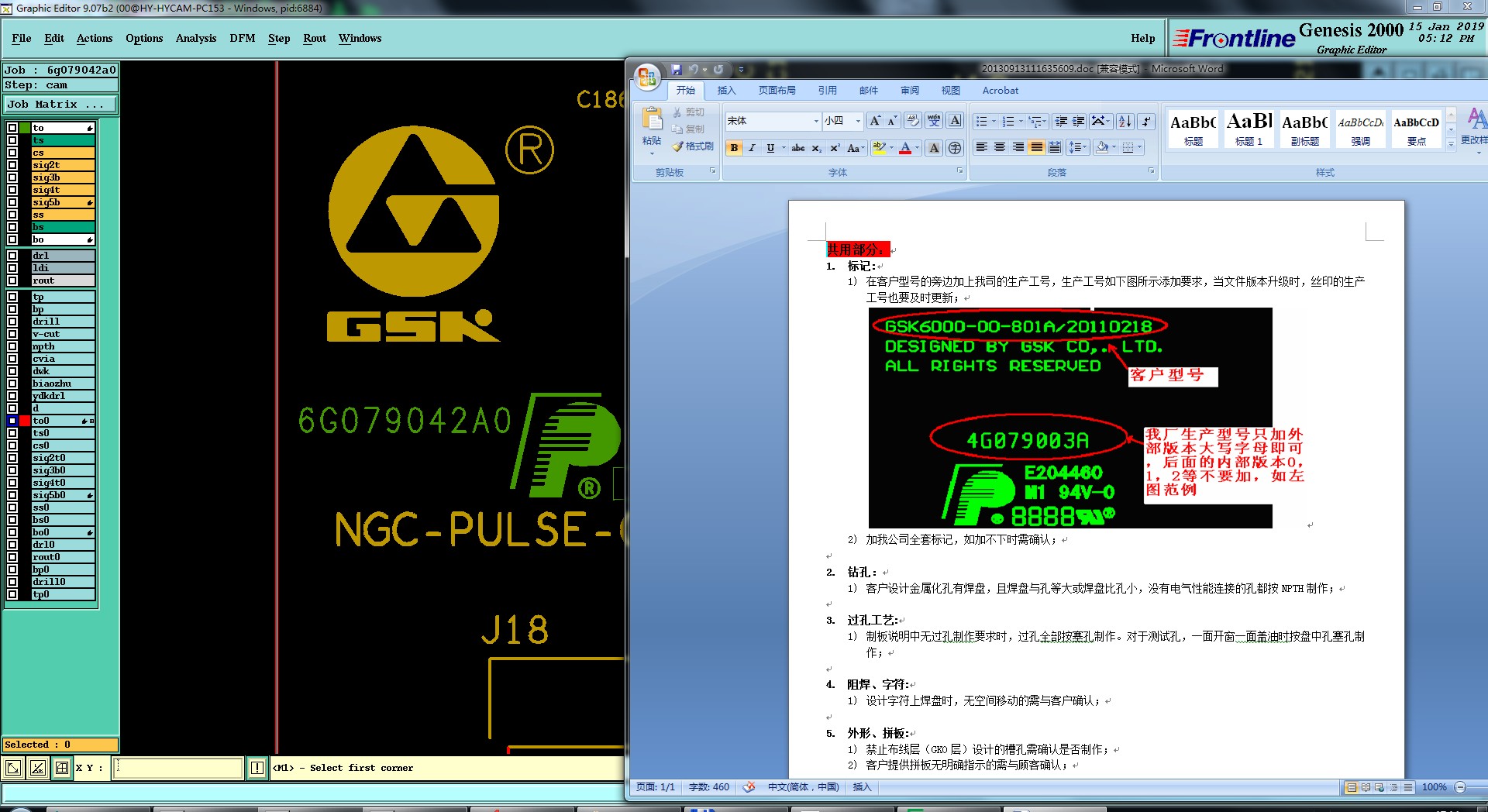1488x812 pixels.
Task: Toggle the checkbox for layer sig2t
Action: [x=12, y=165]
